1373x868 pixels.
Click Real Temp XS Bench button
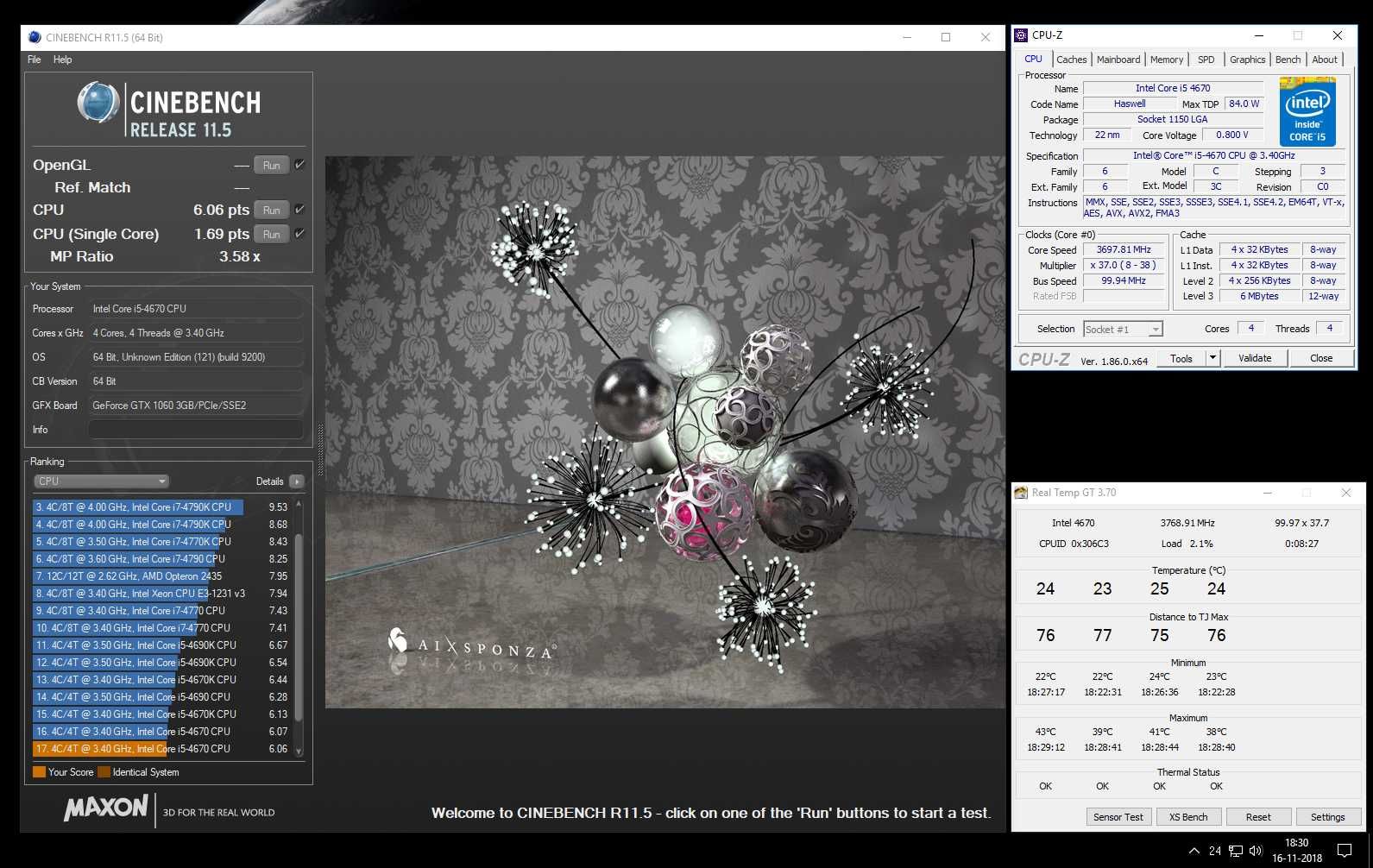coord(1188,816)
